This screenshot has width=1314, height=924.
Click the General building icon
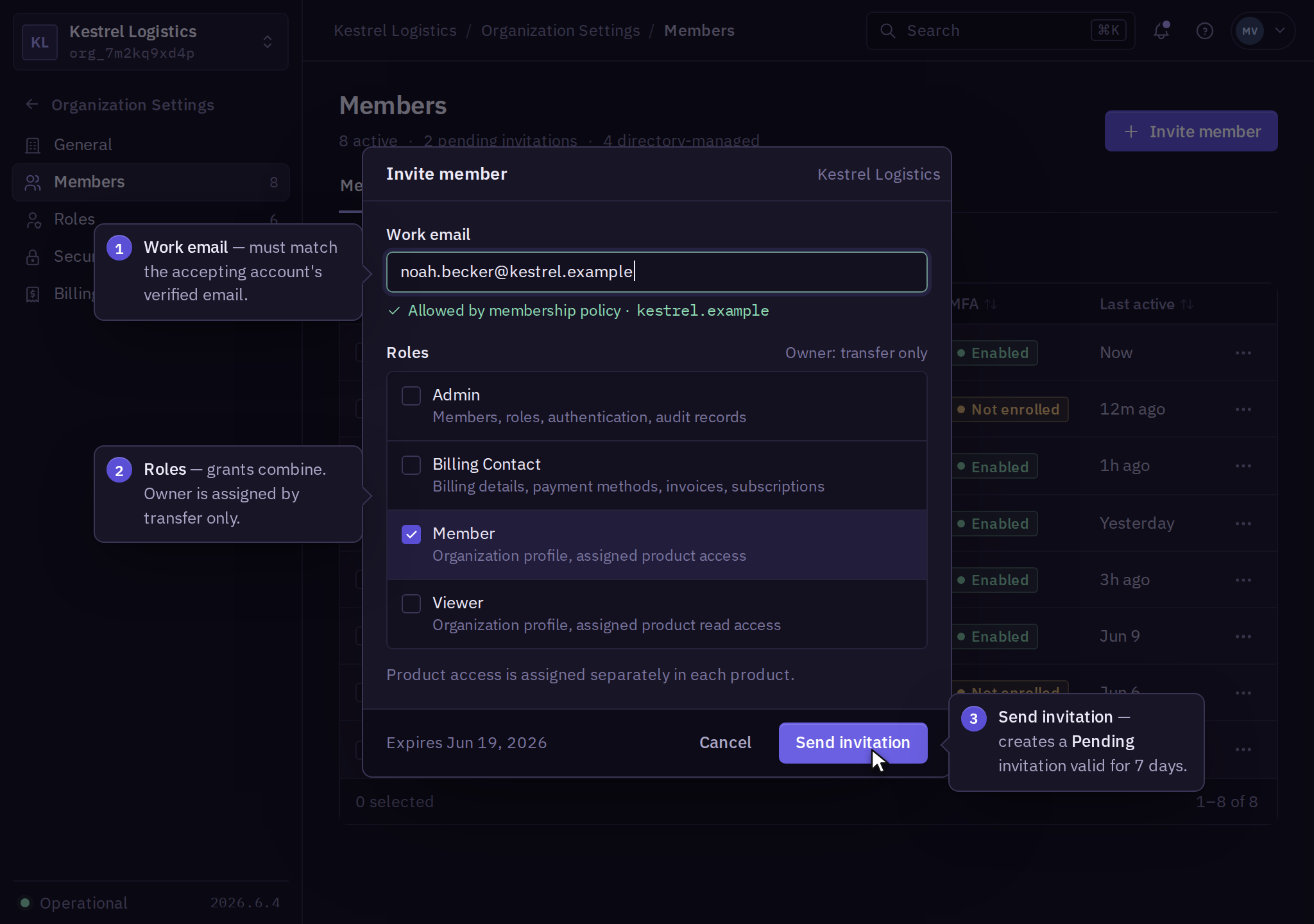(33, 145)
